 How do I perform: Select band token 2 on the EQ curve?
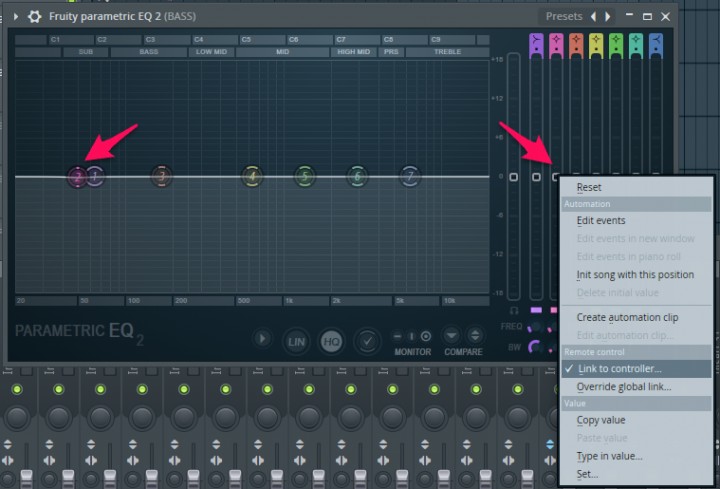coord(77,177)
